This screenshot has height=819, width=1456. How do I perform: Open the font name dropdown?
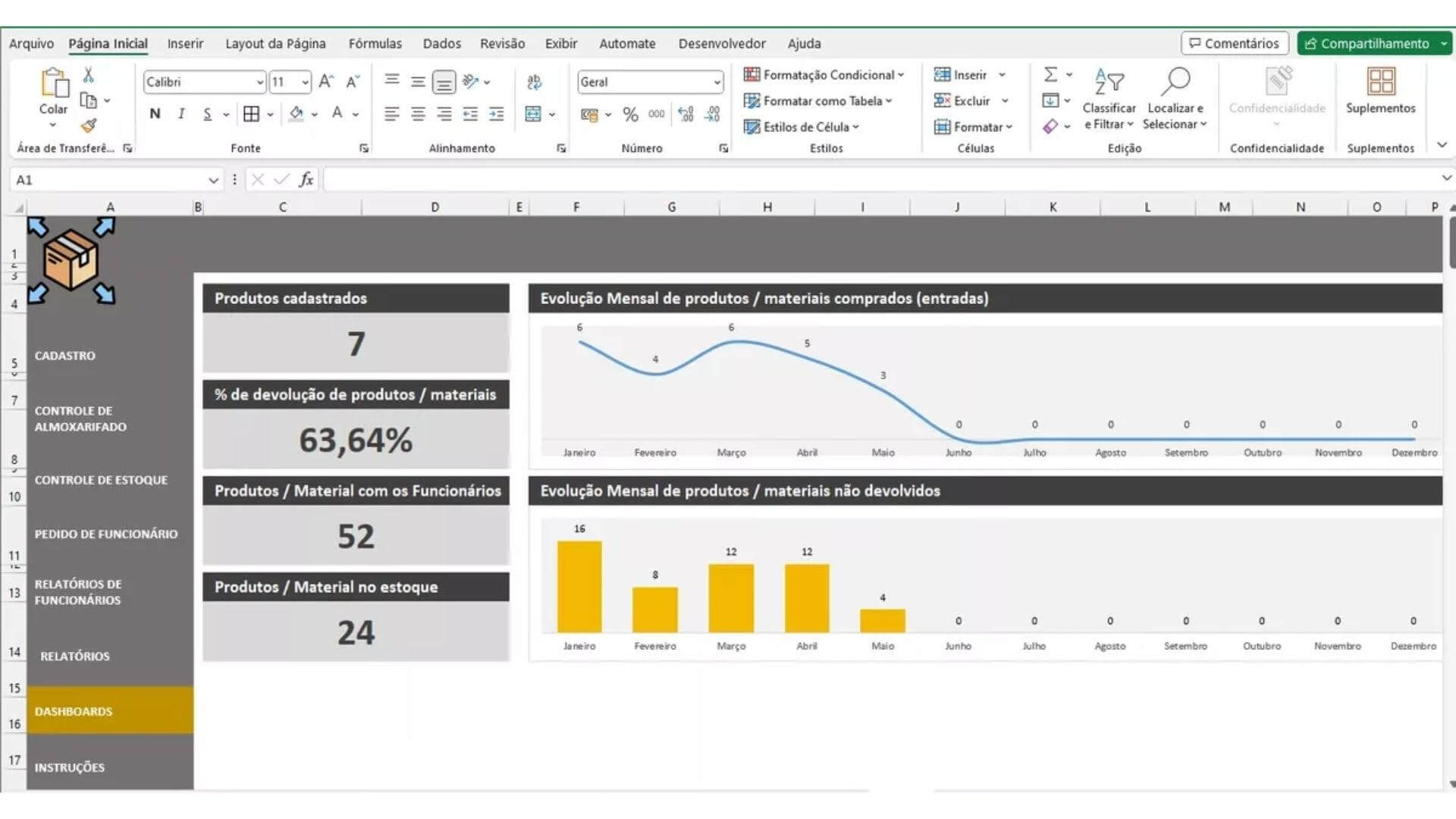click(261, 82)
